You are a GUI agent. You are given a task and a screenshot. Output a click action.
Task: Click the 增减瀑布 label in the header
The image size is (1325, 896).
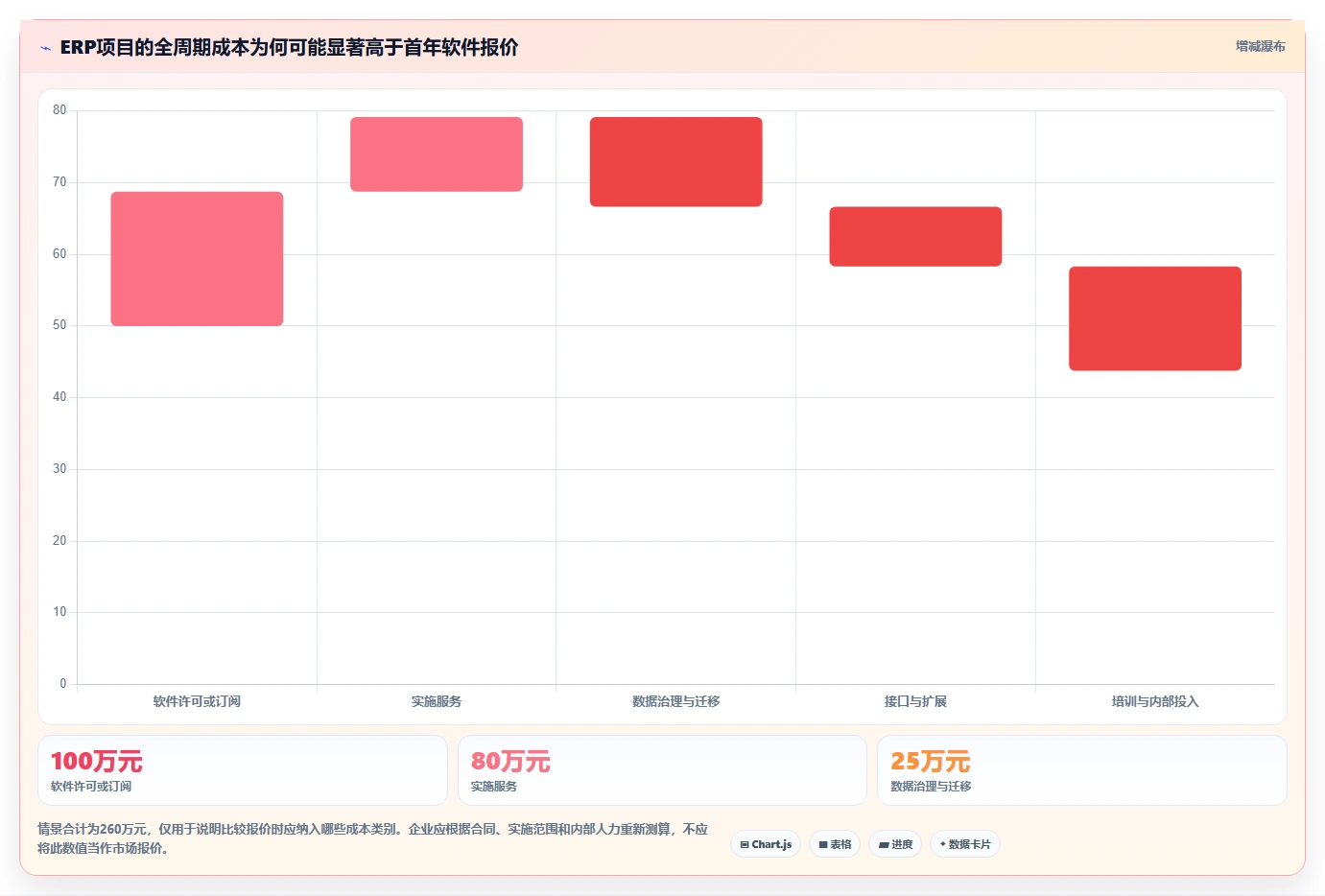click(1260, 46)
